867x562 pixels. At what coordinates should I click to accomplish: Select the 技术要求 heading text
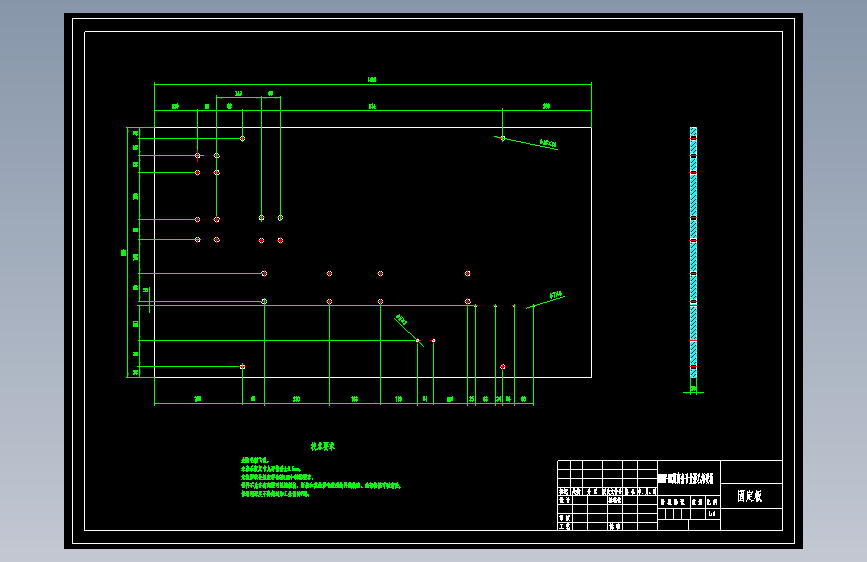pyautogui.click(x=322, y=446)
